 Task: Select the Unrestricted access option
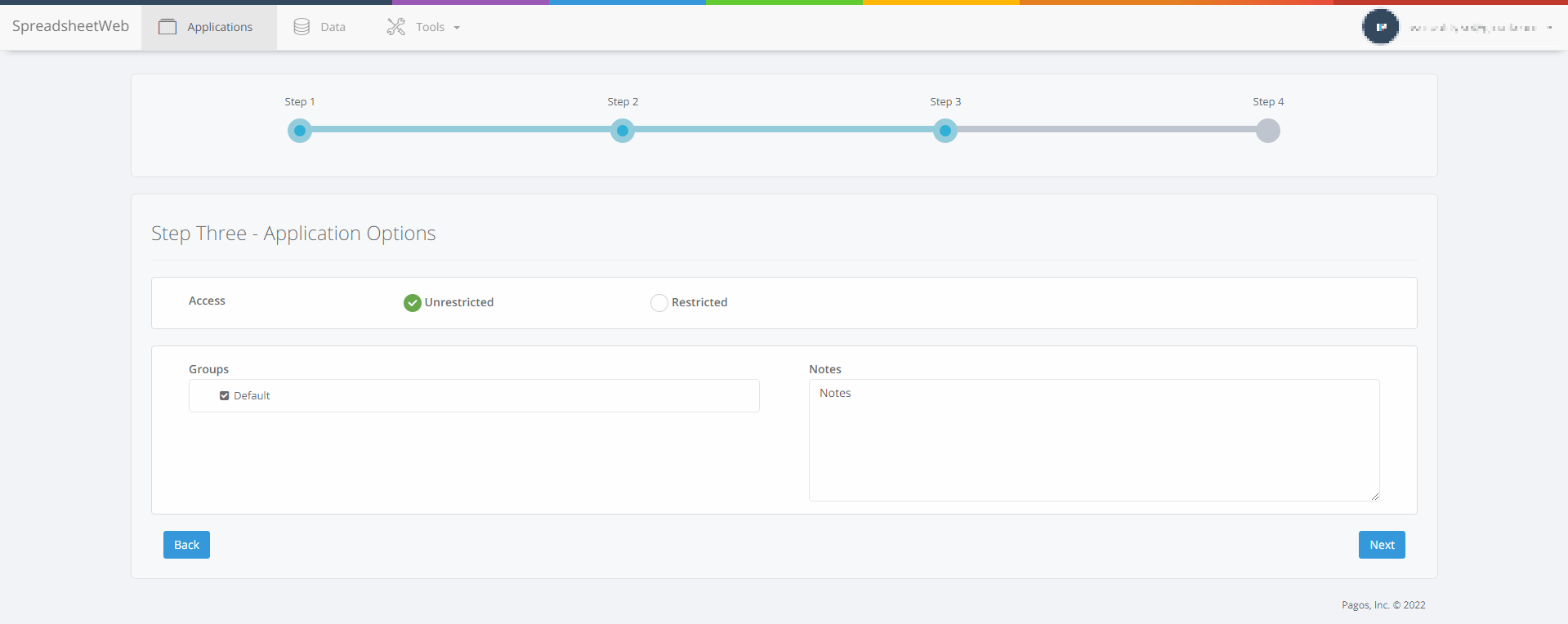(413, 303)
